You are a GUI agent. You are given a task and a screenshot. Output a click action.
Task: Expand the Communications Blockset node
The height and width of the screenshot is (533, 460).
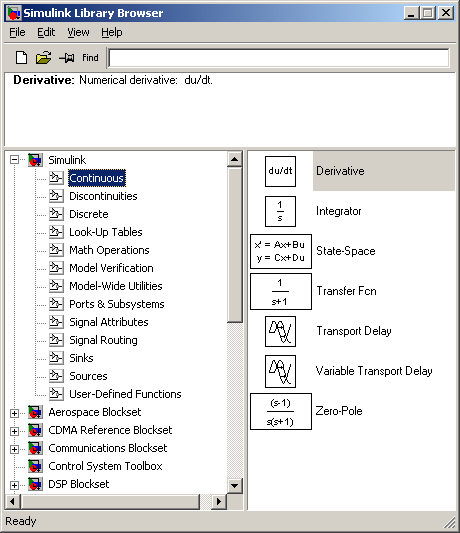(x=14, y=449)
